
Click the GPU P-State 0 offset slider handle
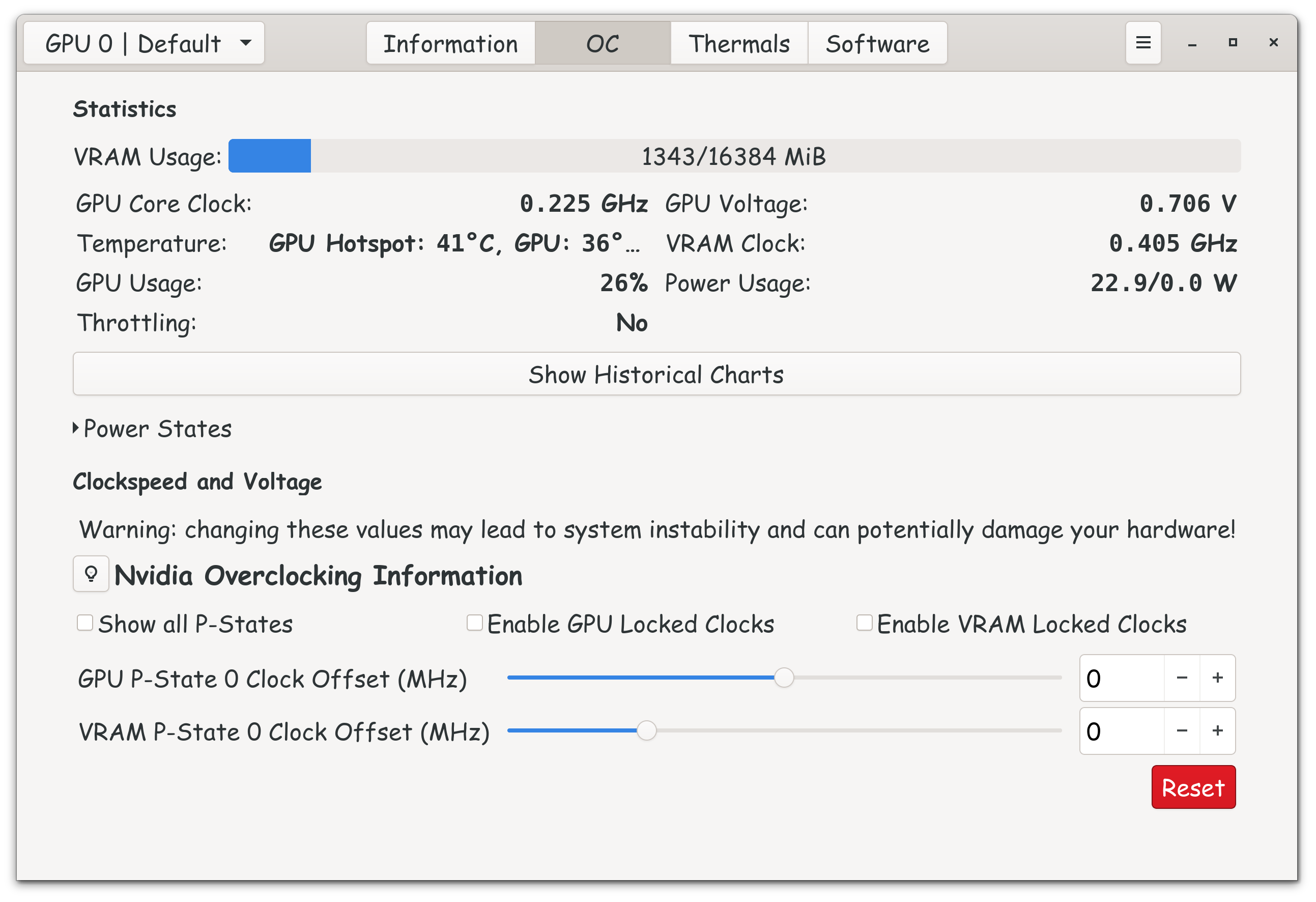tap(784, 678)
